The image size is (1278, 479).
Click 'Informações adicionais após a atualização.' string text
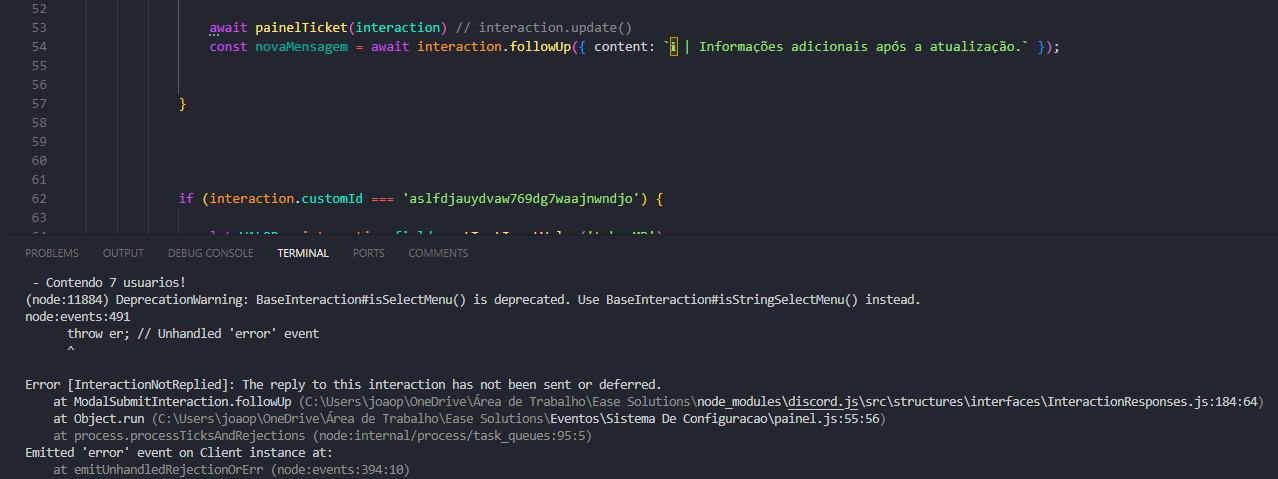[x=860, y=47]
